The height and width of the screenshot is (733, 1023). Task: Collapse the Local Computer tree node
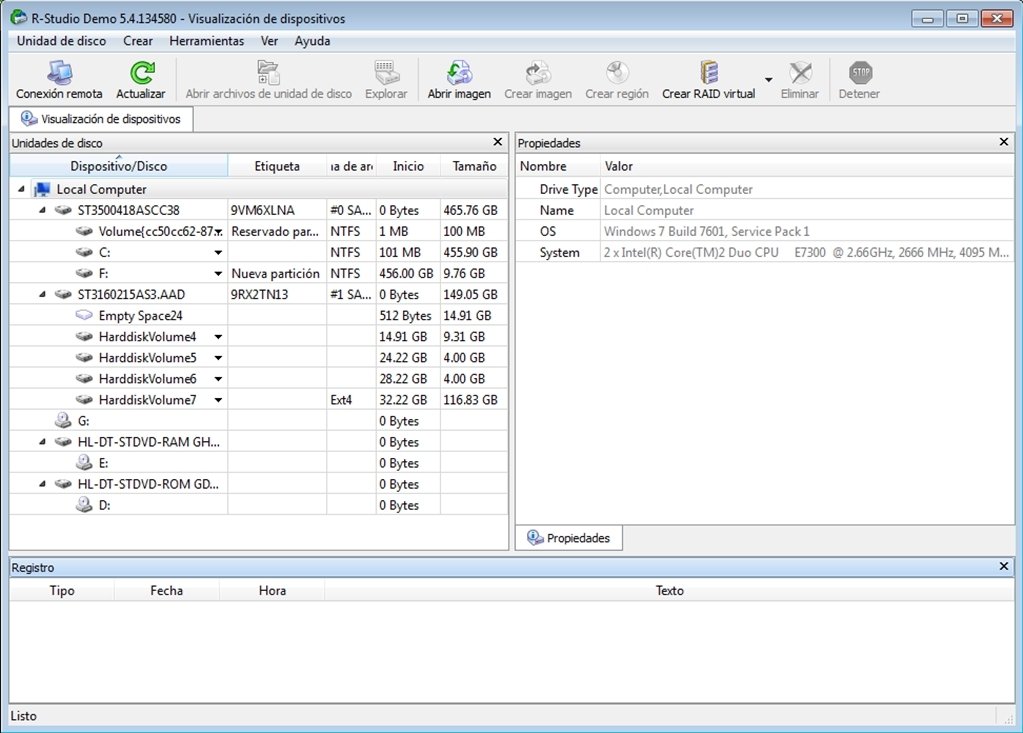click(x=22, y=189)
